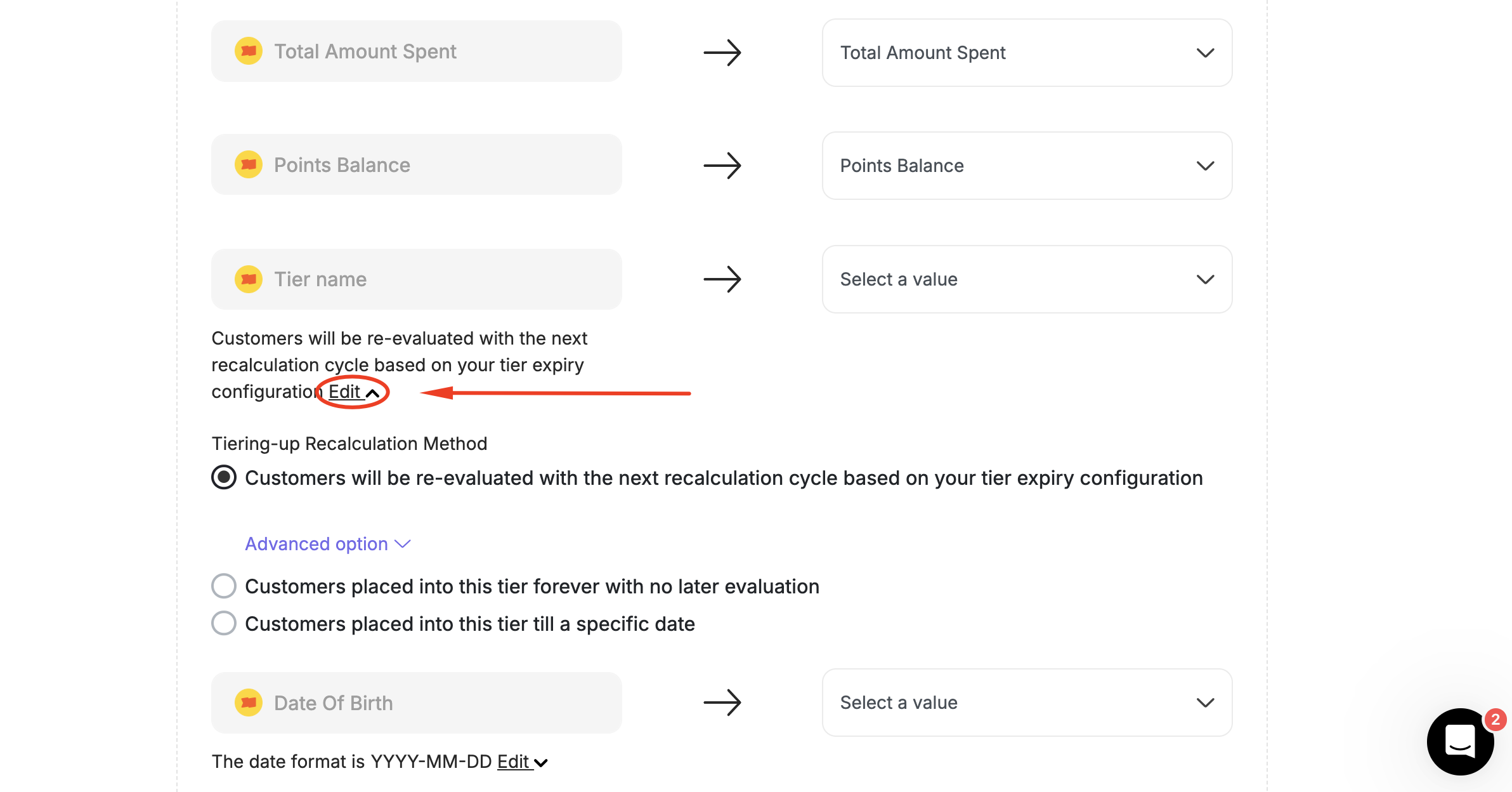Open the Points Balance value dropdown
Viewport: 1512px width, 792px height.
point(1026,166)
